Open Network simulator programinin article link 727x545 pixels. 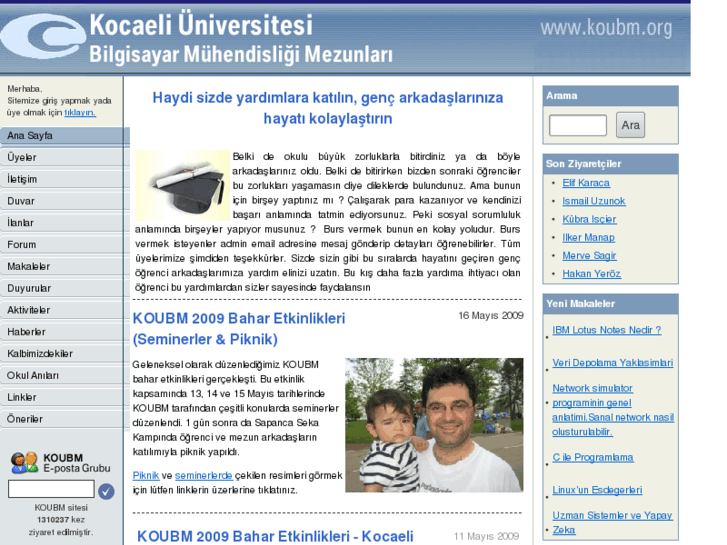612,410
